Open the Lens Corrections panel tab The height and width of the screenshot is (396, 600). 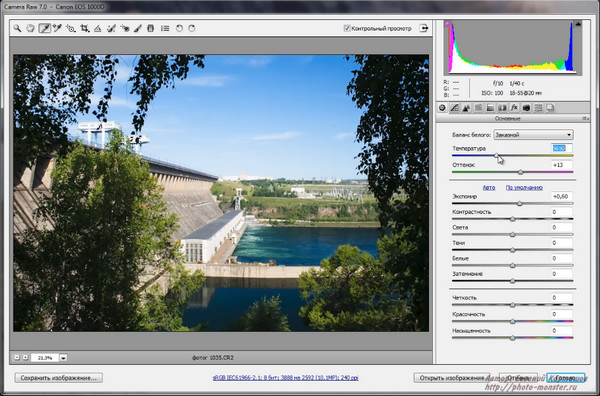point(502,108)
